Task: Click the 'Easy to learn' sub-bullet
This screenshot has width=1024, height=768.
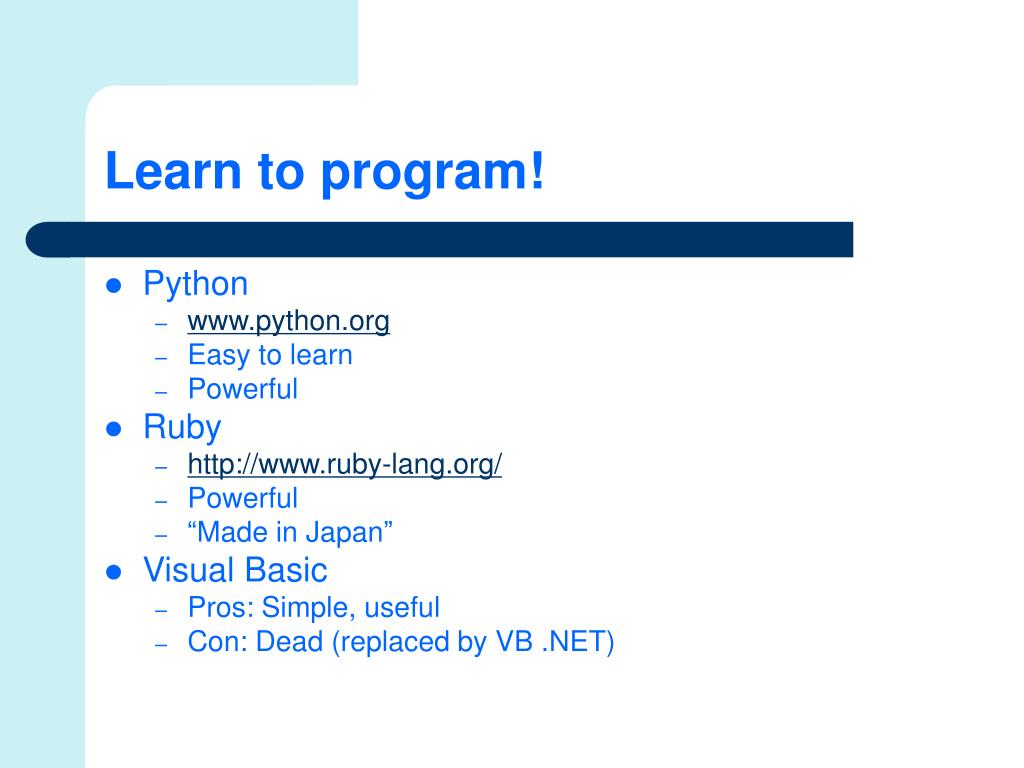Action: click(x=270, y=355)
